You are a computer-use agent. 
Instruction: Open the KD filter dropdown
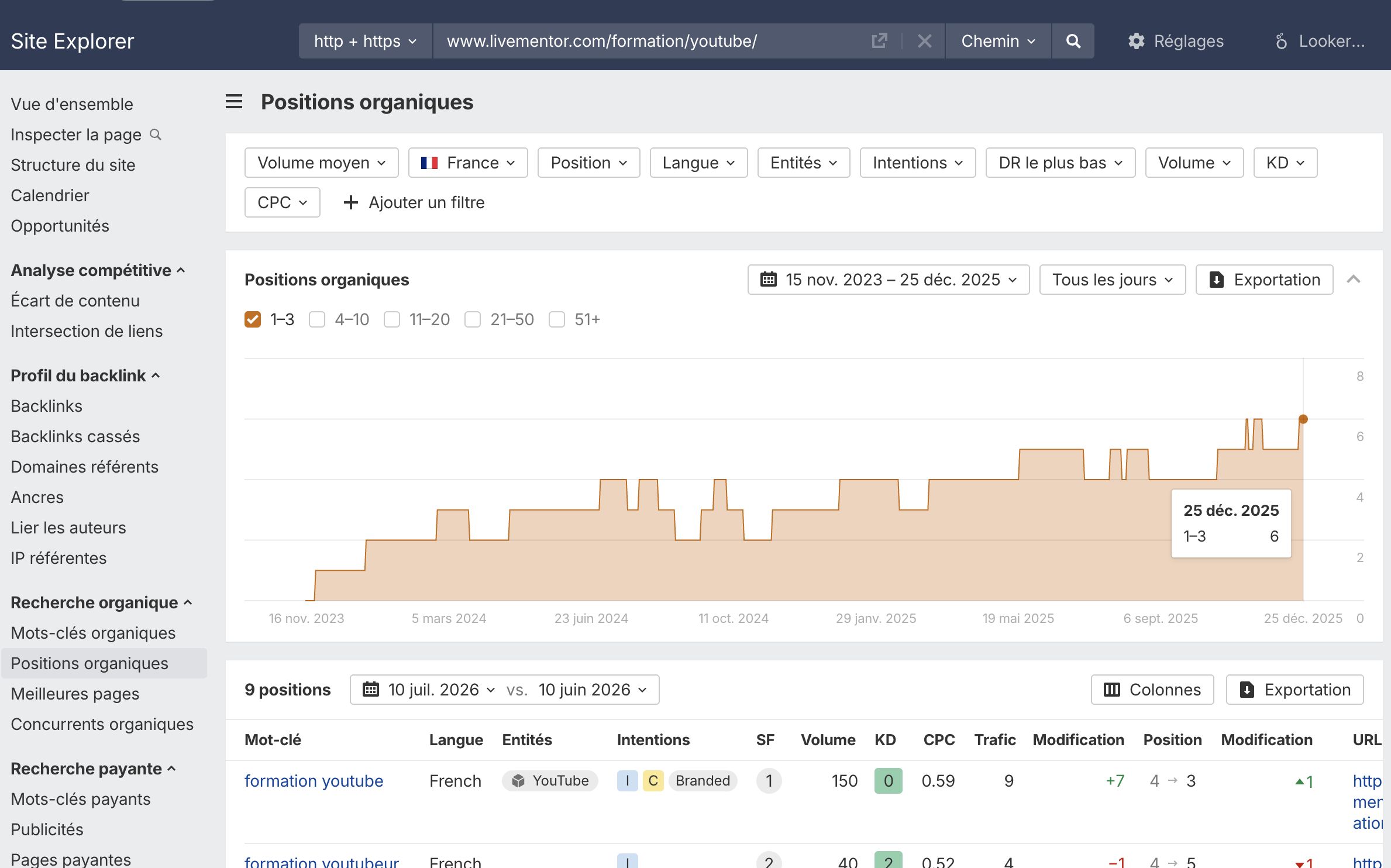tap(1285, 163)
